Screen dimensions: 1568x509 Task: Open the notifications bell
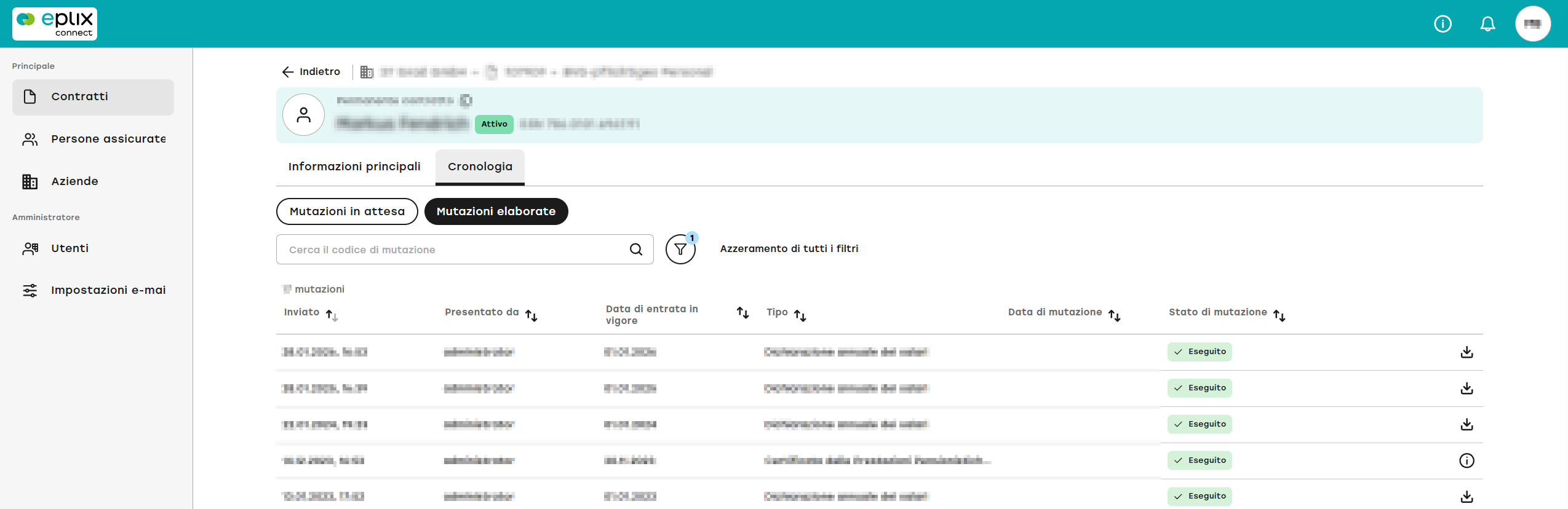1487,24
